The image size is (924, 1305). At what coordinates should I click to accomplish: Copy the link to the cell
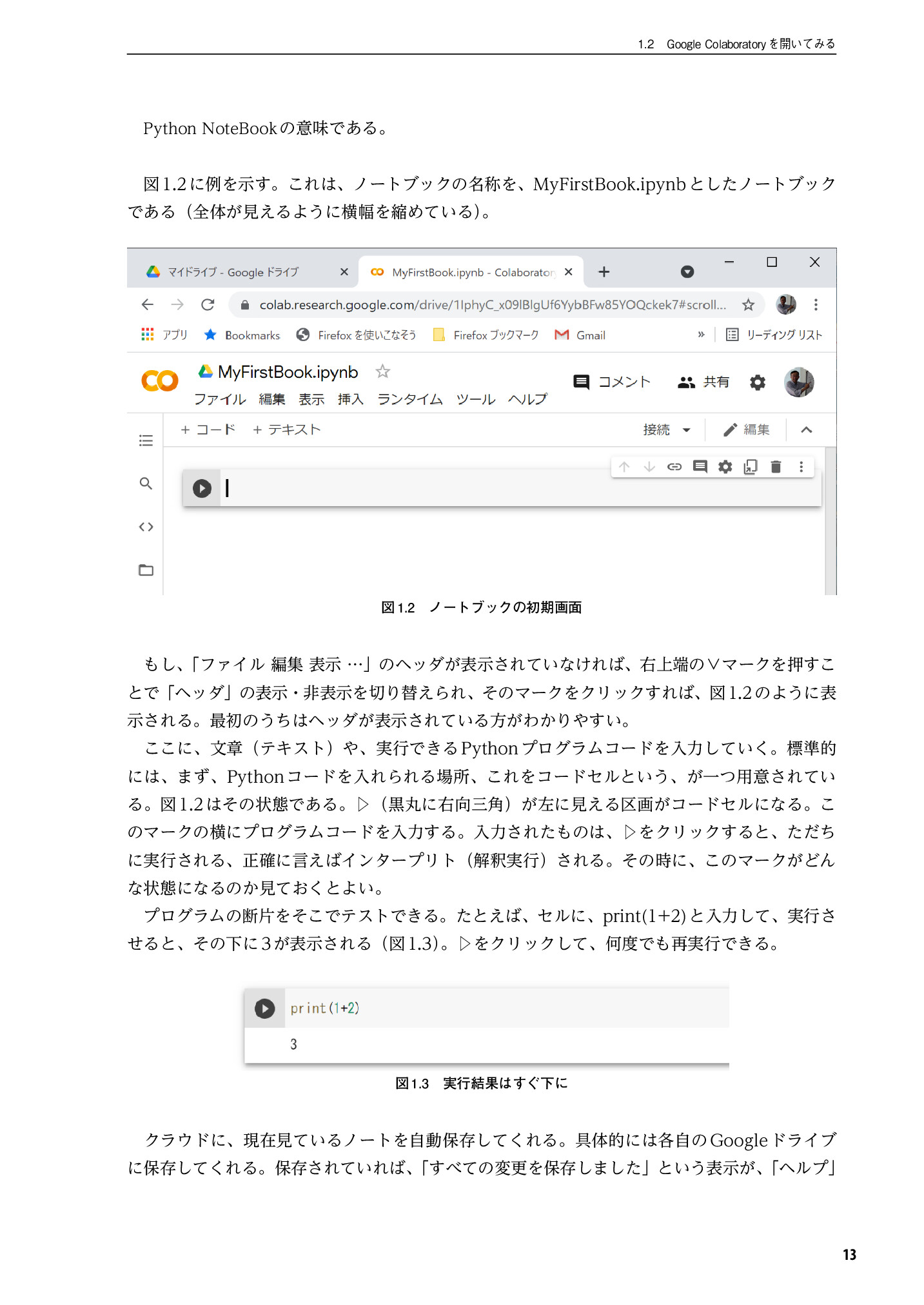pos(674,467)
